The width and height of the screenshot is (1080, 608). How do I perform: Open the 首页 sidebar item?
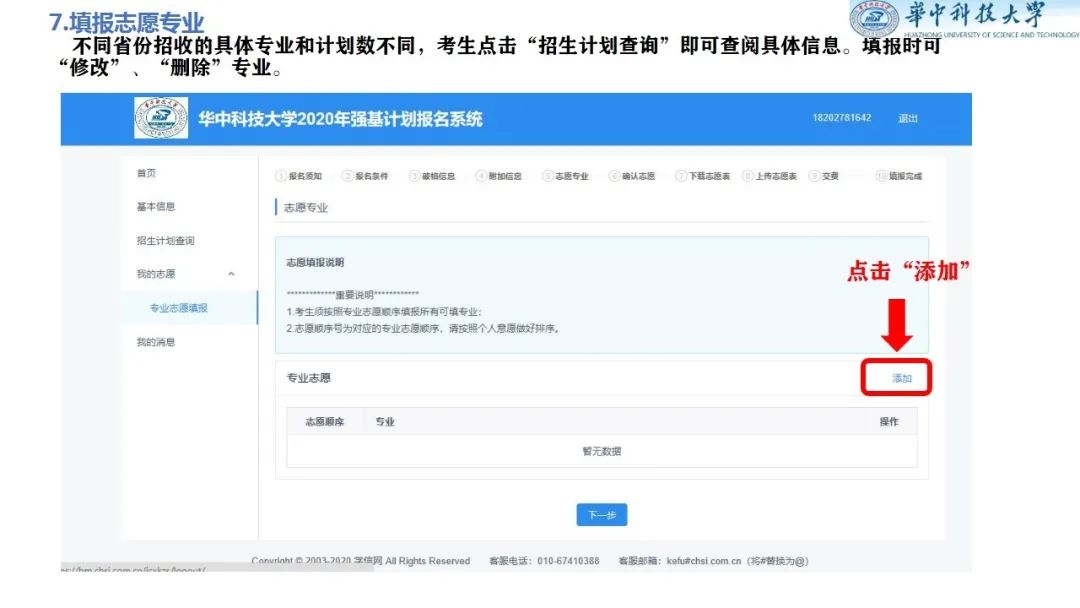point(146,174)
